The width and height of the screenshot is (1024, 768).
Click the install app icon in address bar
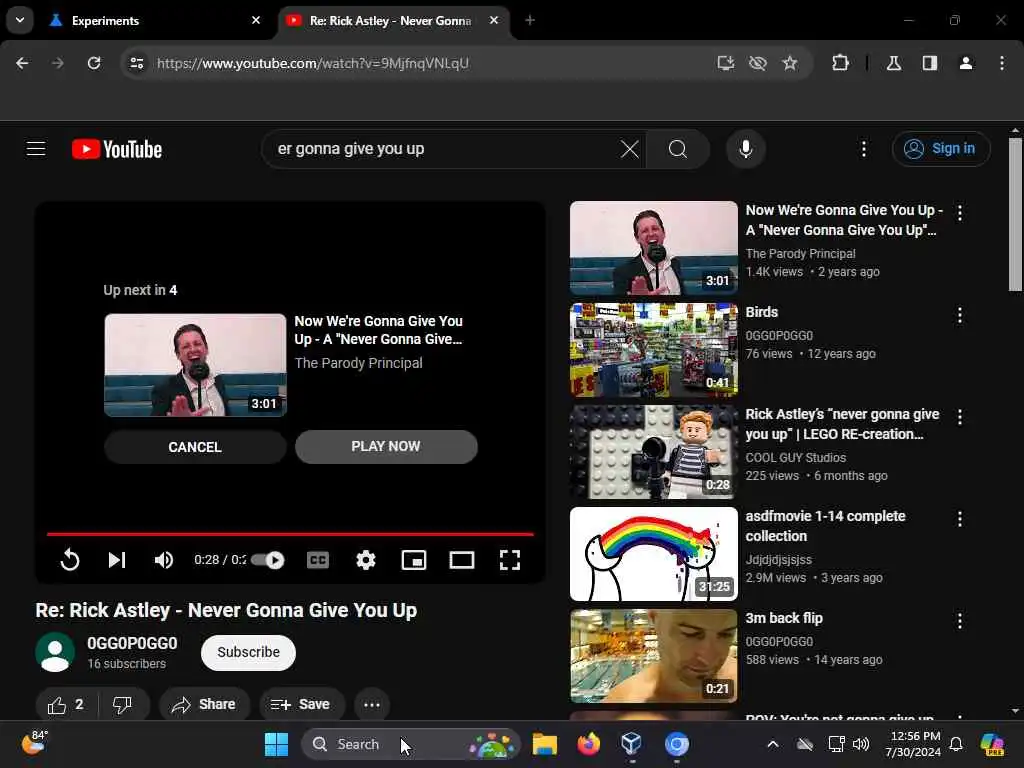click(x=726, y=63)
